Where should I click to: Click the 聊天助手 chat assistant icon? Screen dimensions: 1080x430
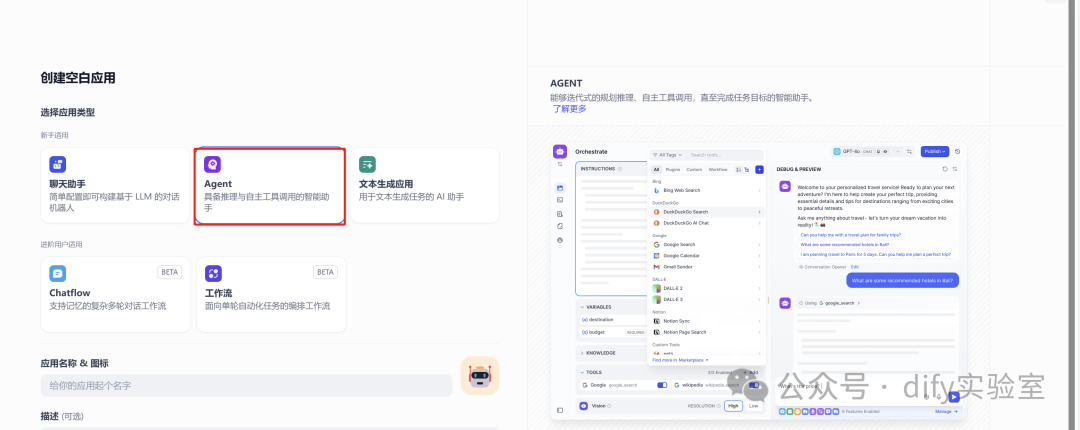pos(58,164)
